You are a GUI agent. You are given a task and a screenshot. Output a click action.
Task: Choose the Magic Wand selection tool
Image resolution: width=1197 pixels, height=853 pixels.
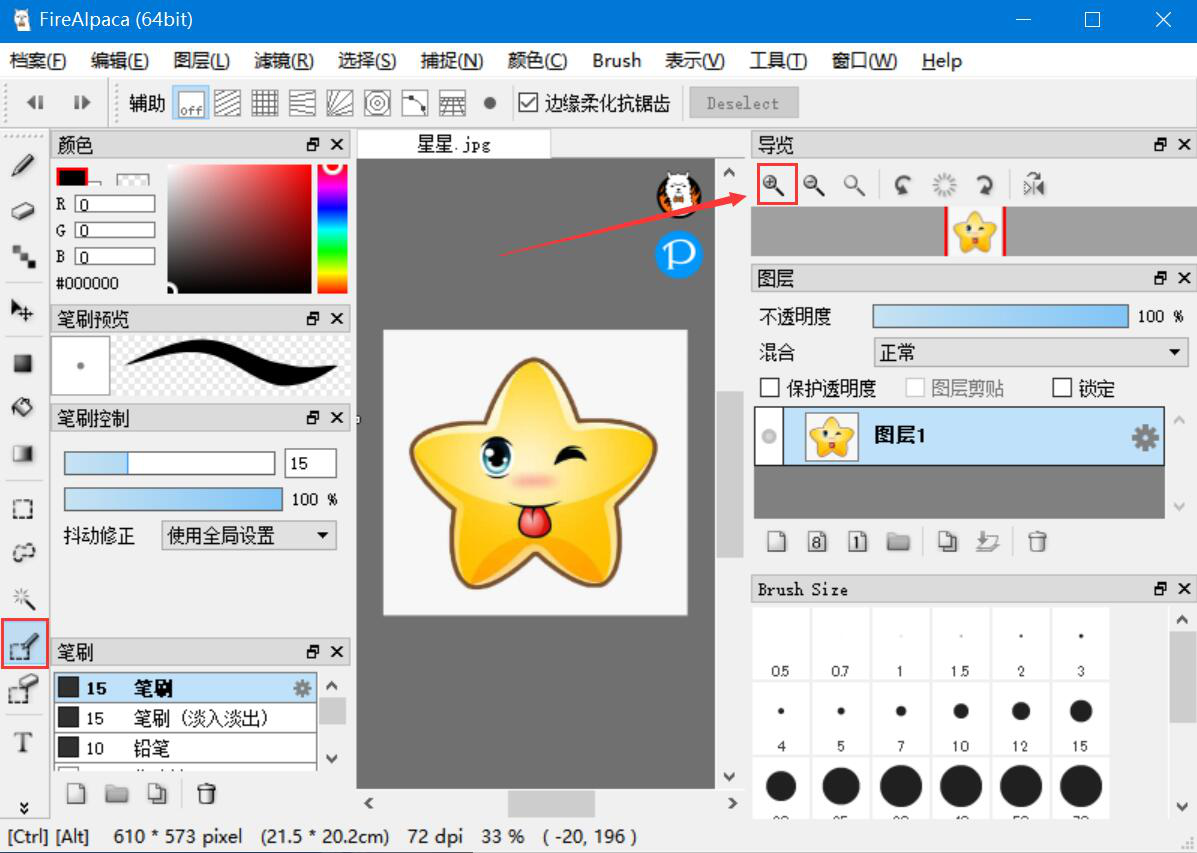click(x=22, y=598)
